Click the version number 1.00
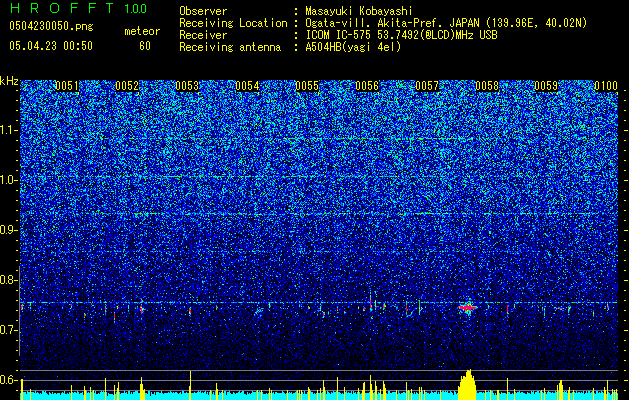Screen dimensions: 629x400 pos(135,8)
